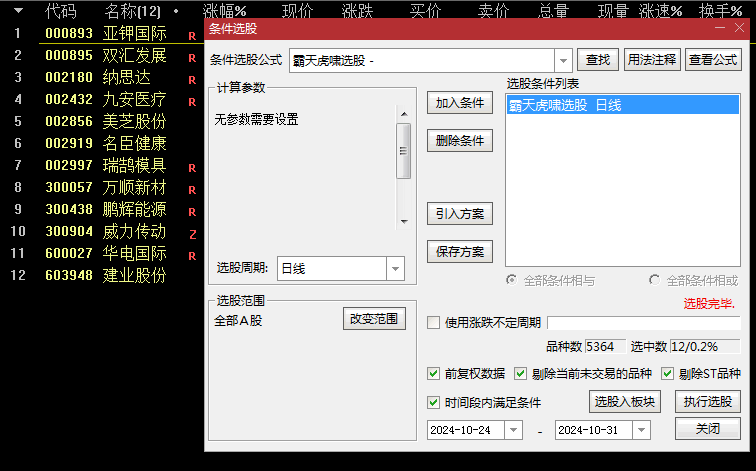Sort by 名称(12) column header

tap(133, 11)
